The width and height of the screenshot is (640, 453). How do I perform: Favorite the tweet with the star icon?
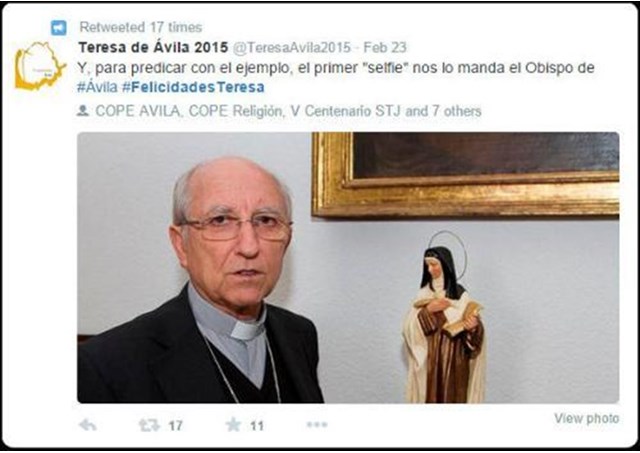(x=233, y=425)
